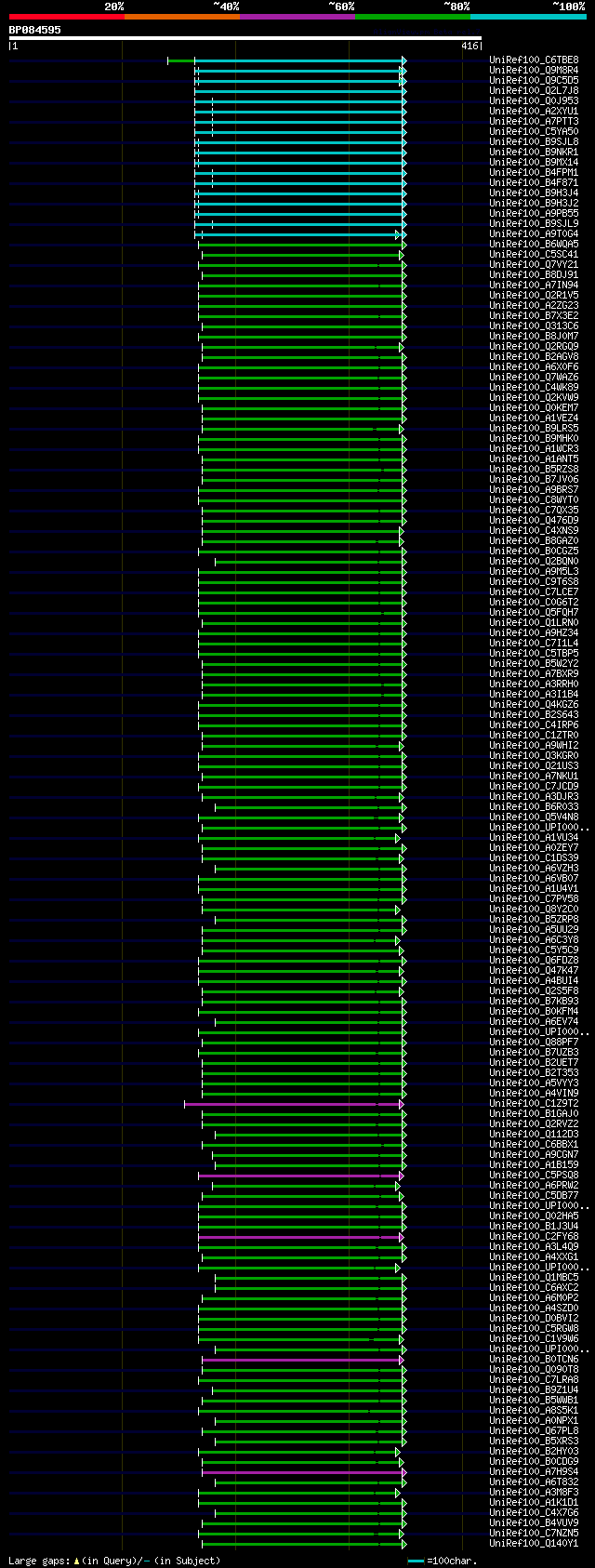
Task: Select label UniRef100_B6WQA5
Action: tap(534, 245)
